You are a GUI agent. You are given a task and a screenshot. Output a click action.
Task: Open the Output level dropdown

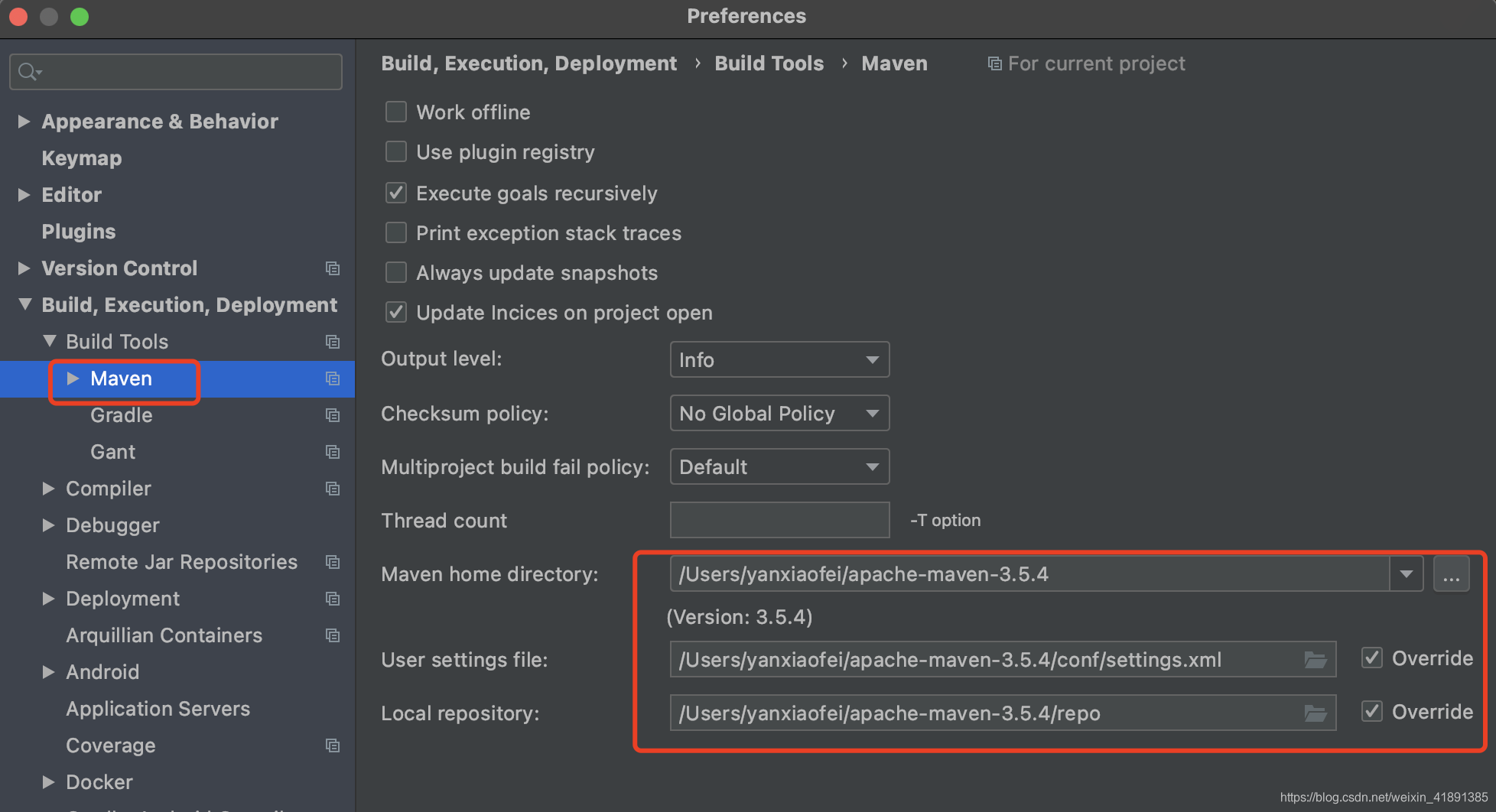click(x=779, y=359)
